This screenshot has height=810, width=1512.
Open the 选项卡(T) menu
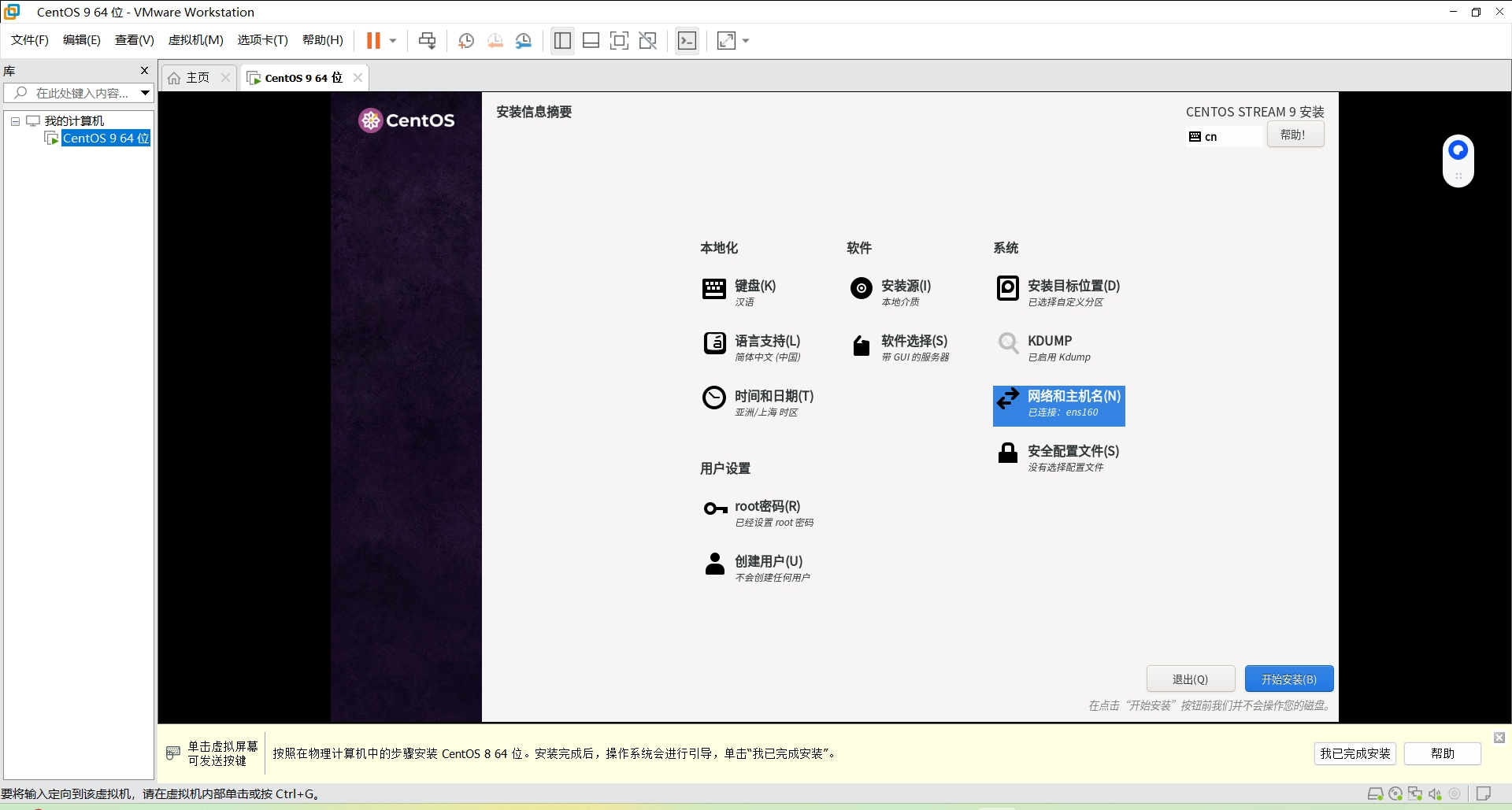coord(263,40)
